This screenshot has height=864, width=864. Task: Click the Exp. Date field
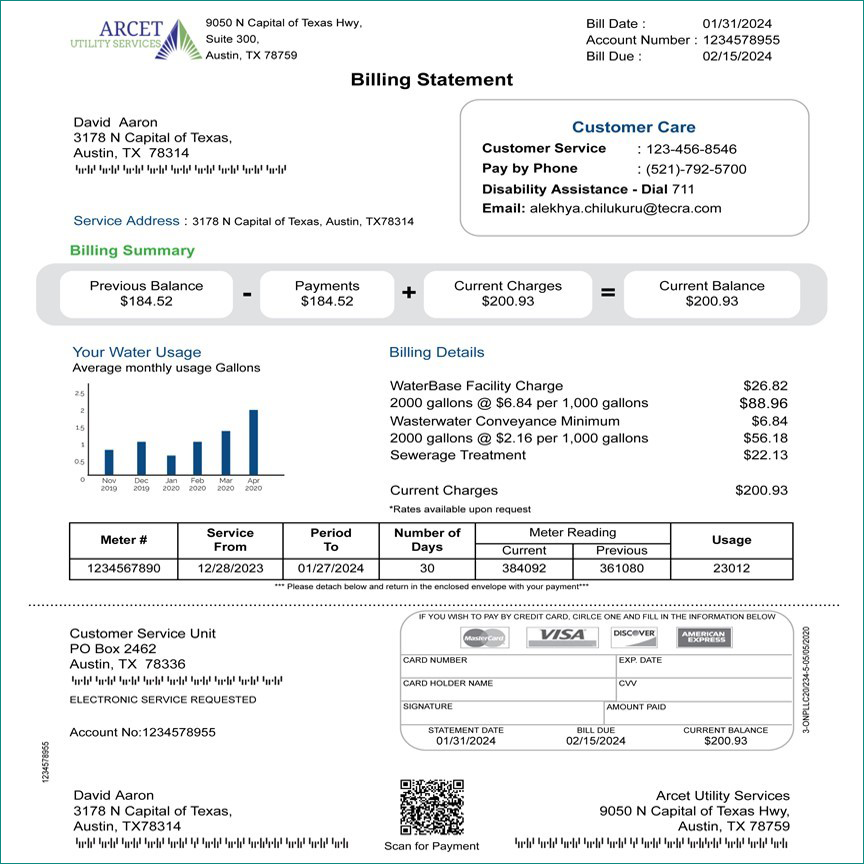[704, 666]
